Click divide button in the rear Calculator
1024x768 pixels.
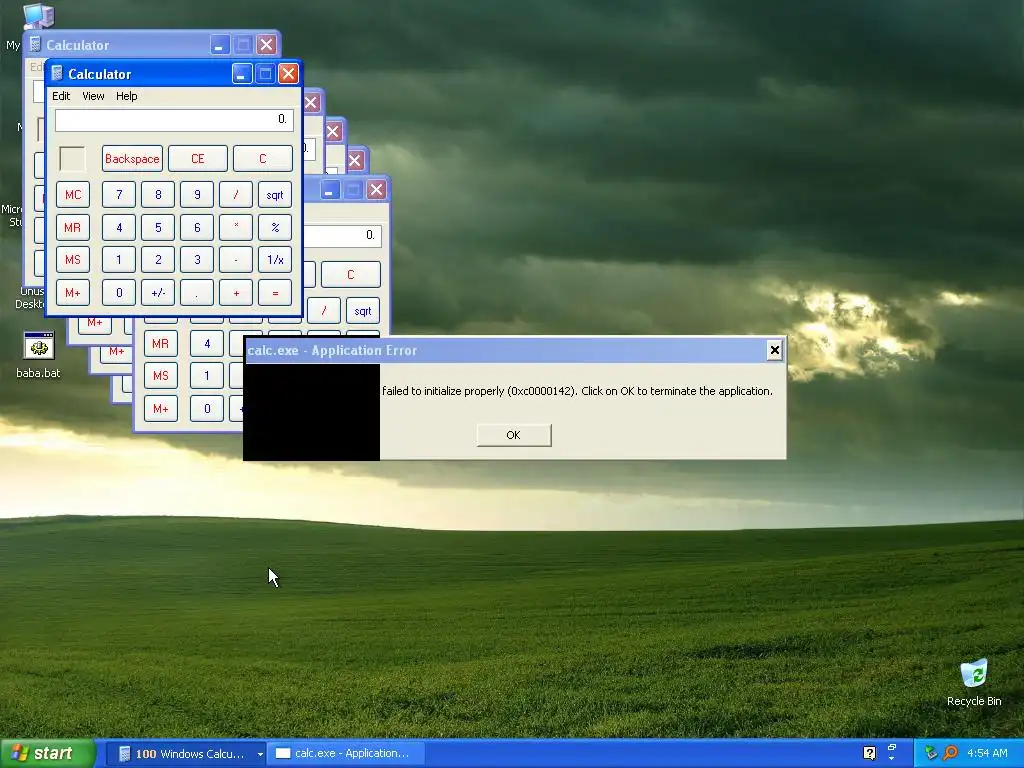coord(324,311)
